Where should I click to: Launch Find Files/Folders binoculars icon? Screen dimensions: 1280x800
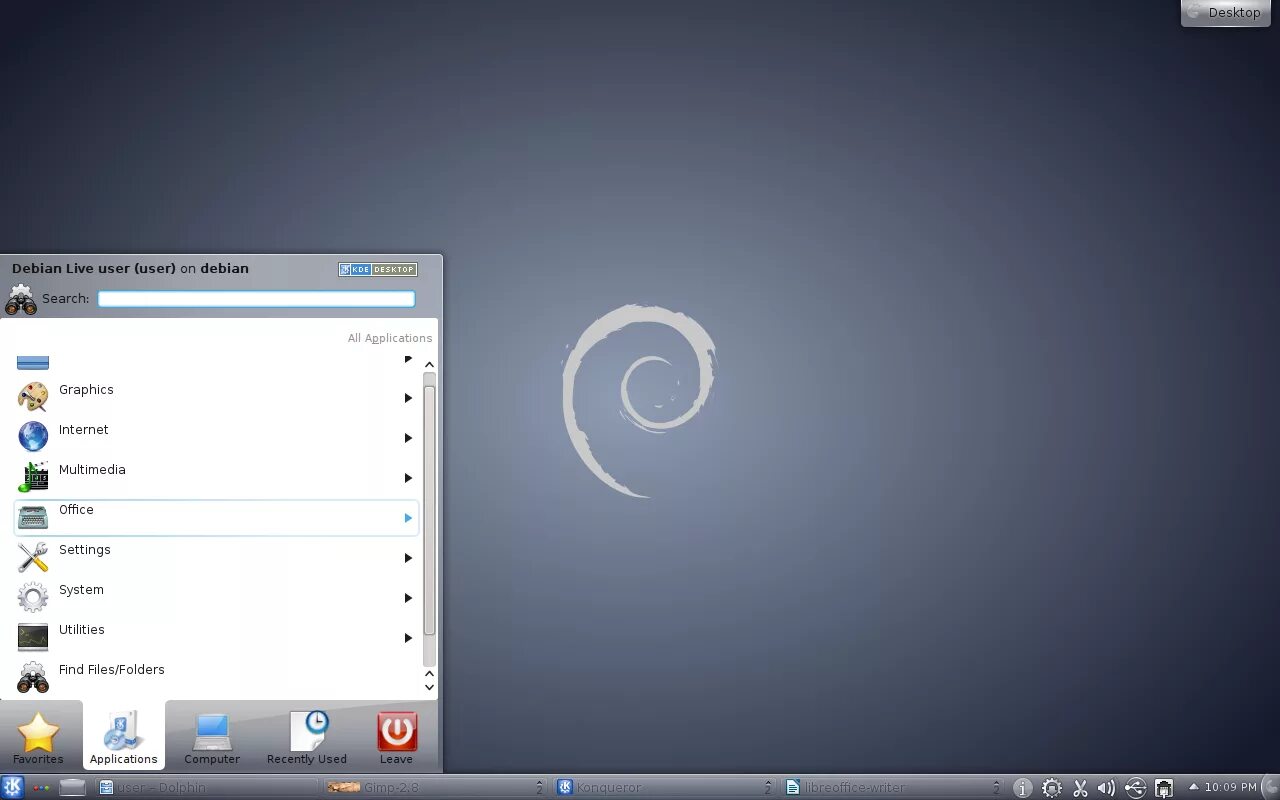pos(33,677)
